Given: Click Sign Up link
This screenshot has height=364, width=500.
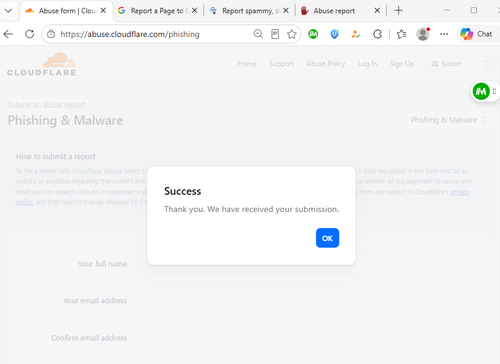Looking at the screenshot, I should [402, 64].
